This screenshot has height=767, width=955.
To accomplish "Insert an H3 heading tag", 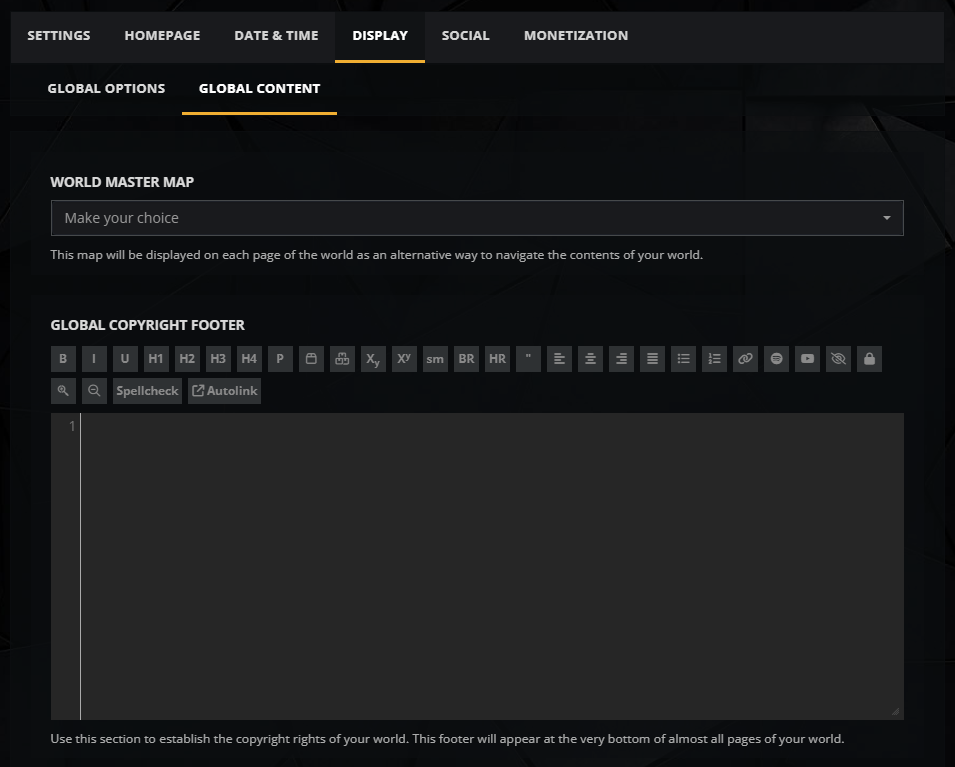I will click(x=218, y=359).
